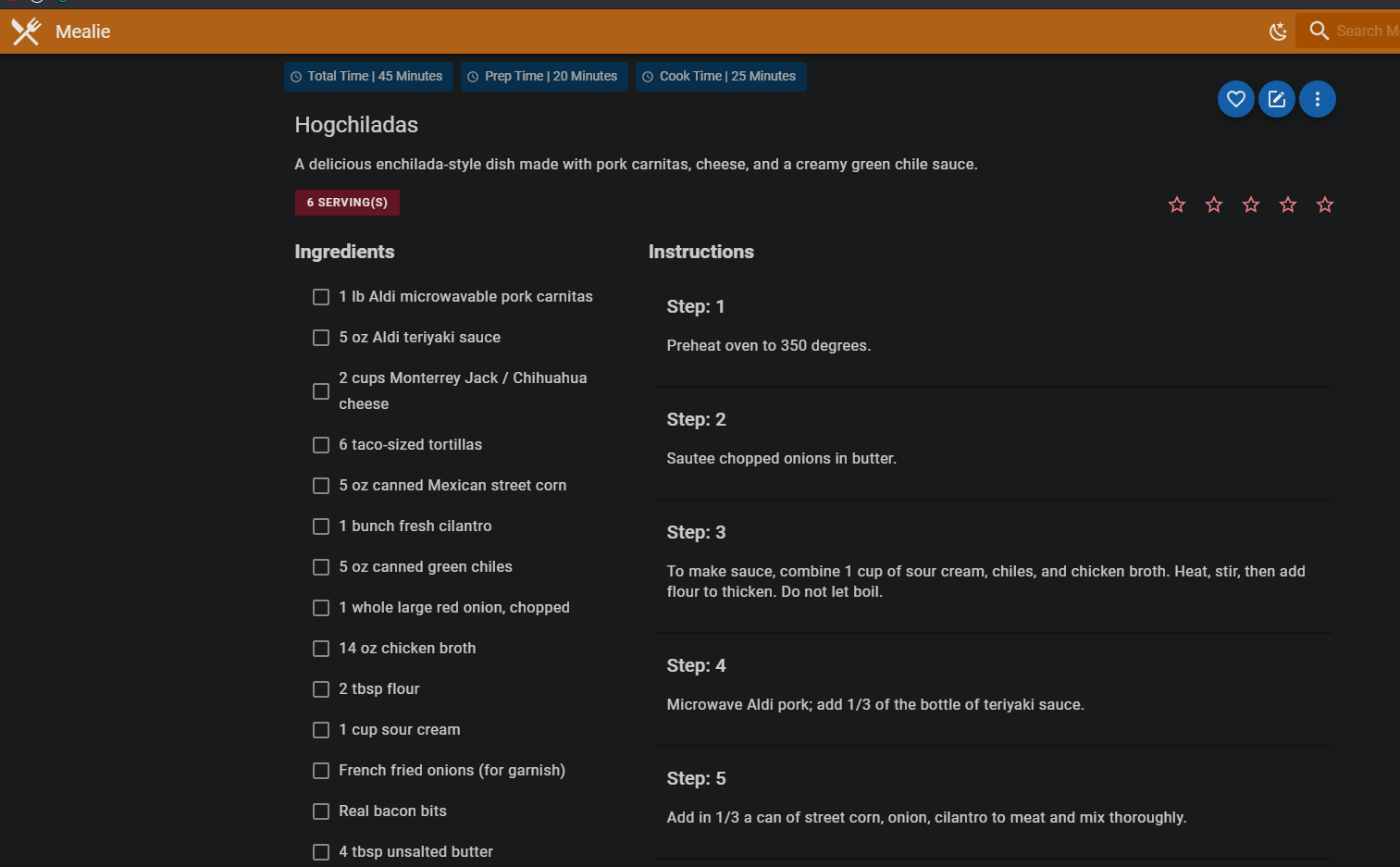Mark chicken broth as gathered
1400x867 pixels.
click(321, 649)
